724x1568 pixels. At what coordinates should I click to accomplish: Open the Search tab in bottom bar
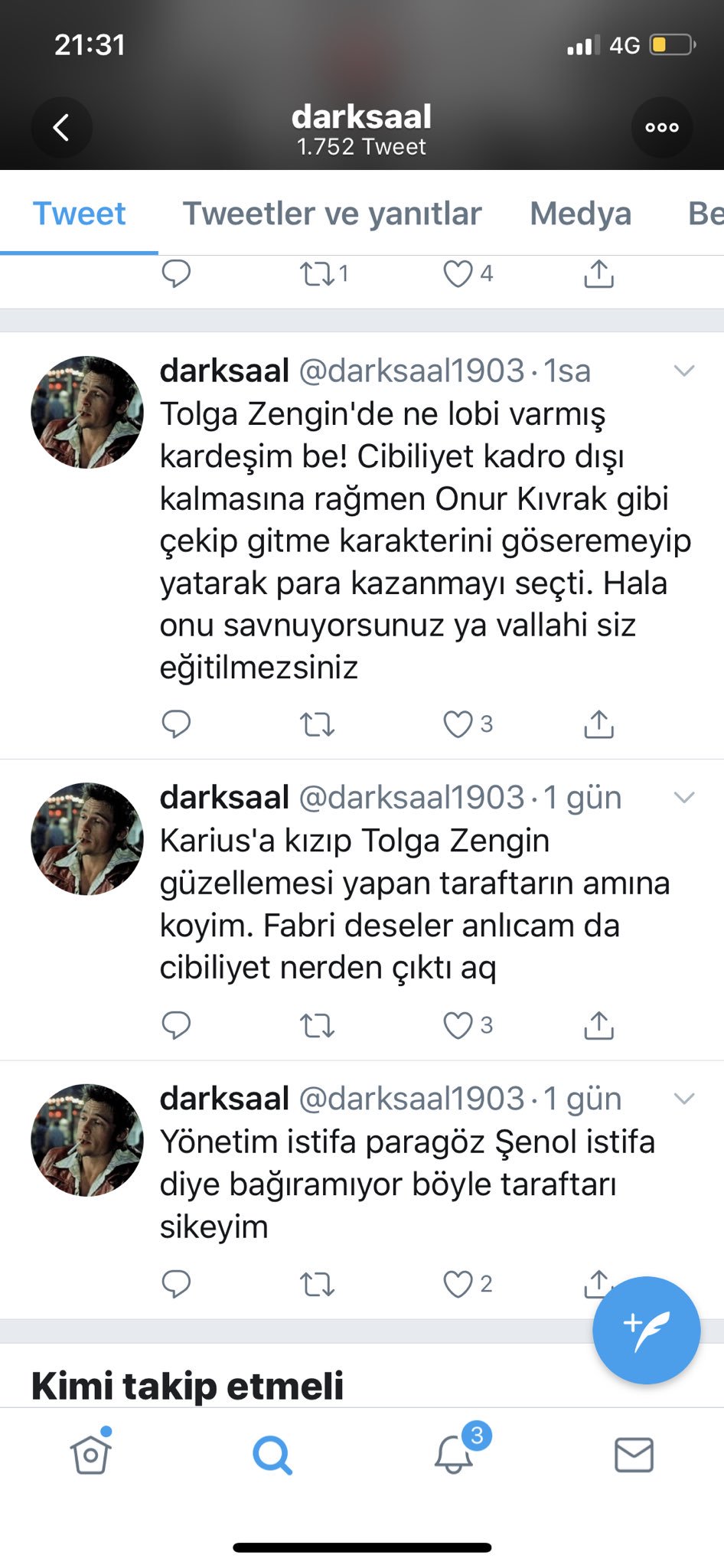tap(272, 1455)
